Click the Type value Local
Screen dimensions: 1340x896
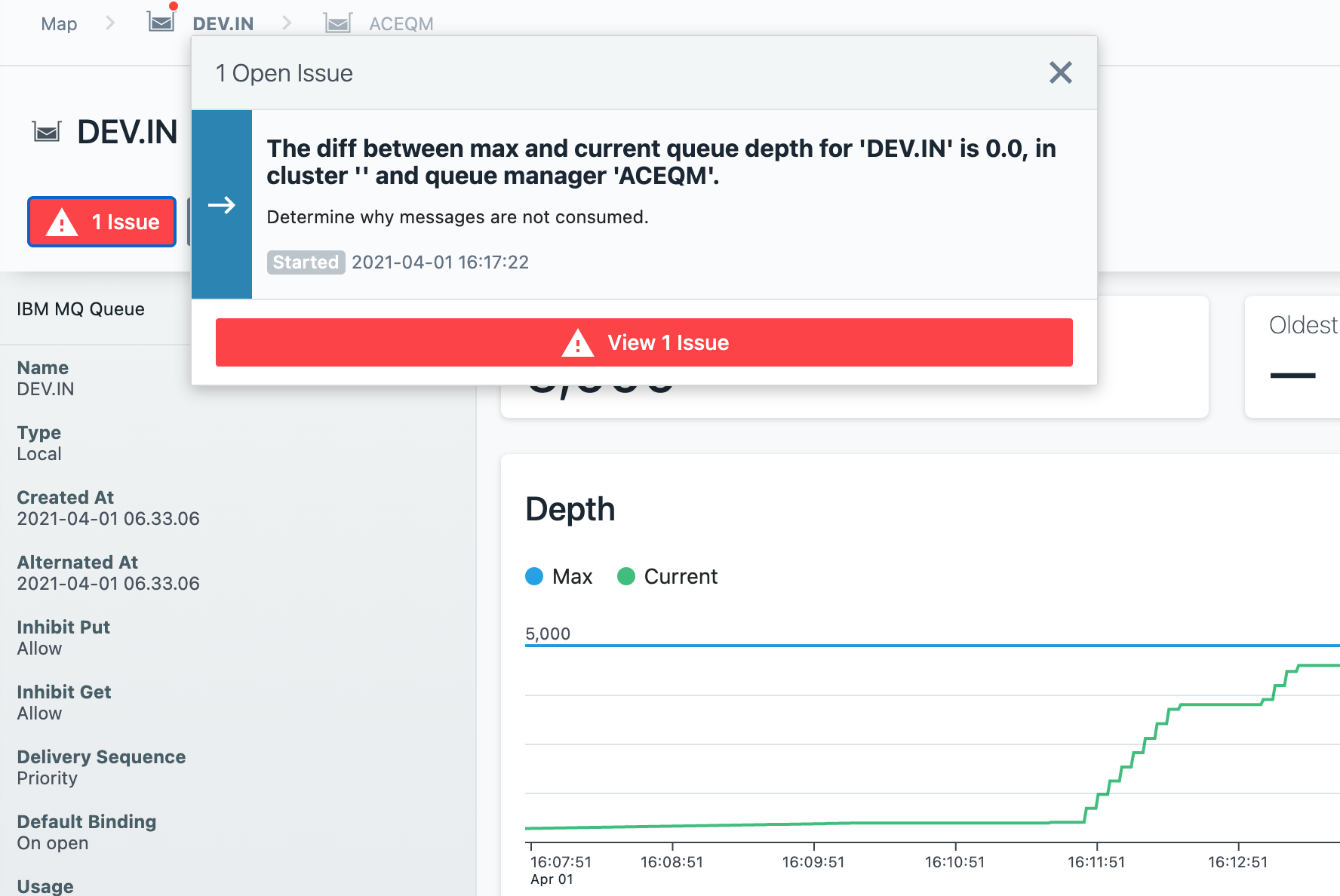[x=39, y=454]
